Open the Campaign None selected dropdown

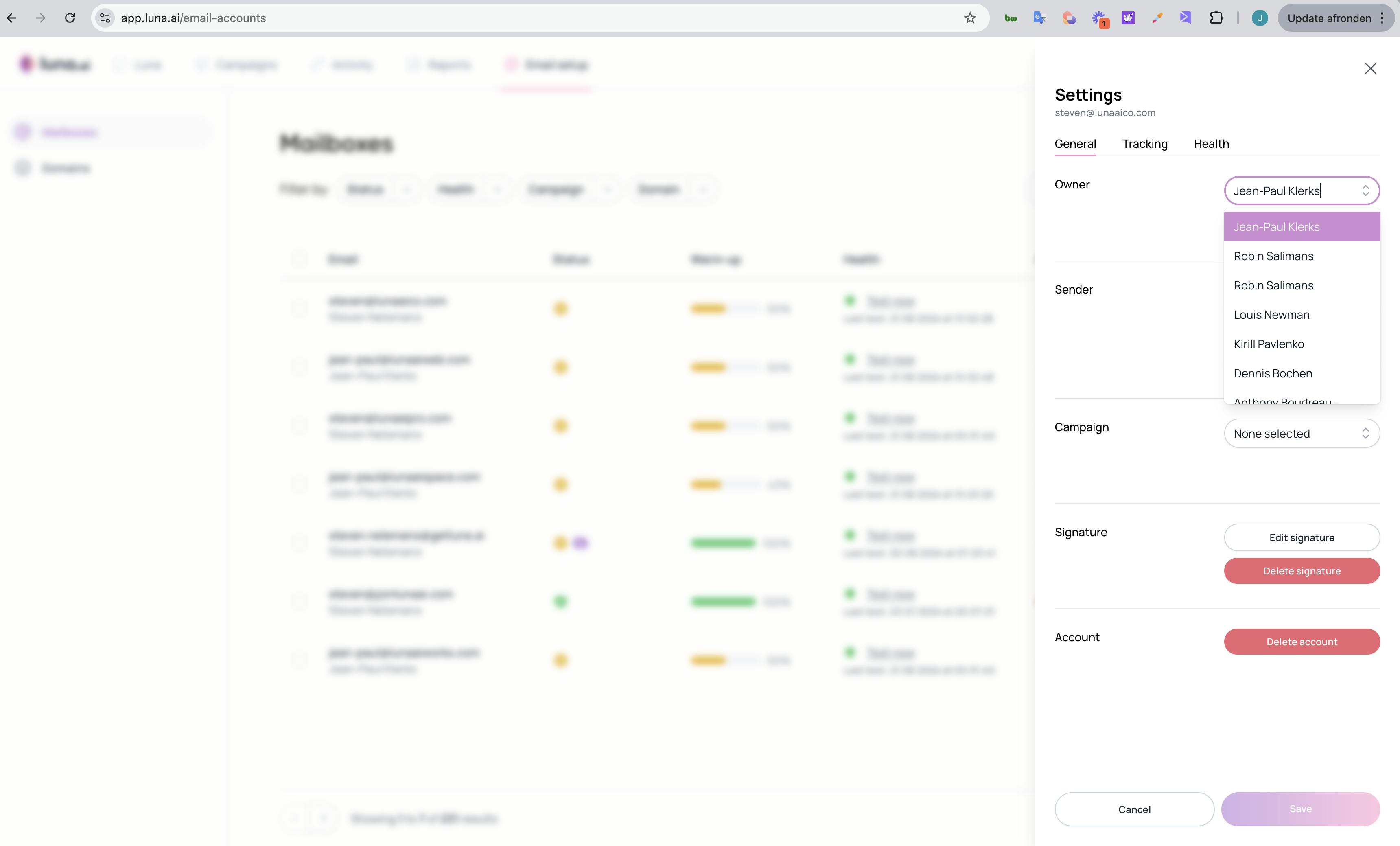click(x=1301, y=433)
